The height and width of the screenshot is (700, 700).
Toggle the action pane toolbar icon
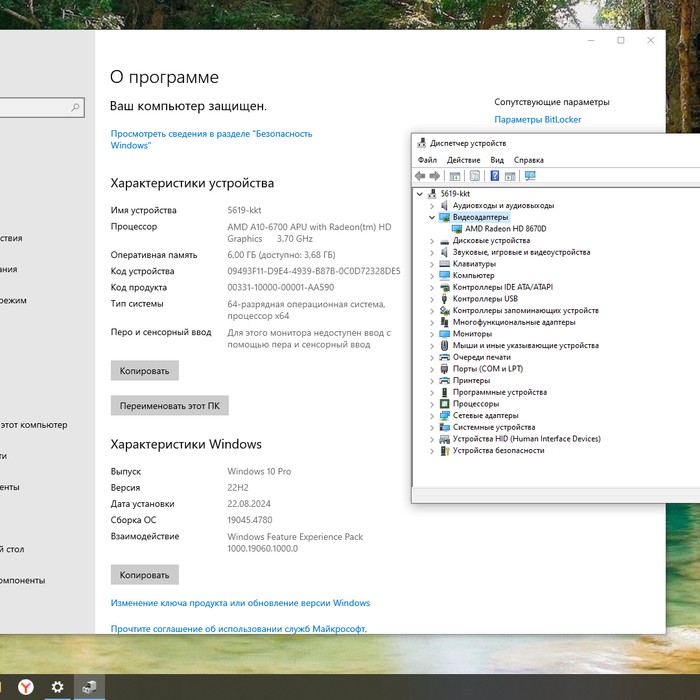510,176
